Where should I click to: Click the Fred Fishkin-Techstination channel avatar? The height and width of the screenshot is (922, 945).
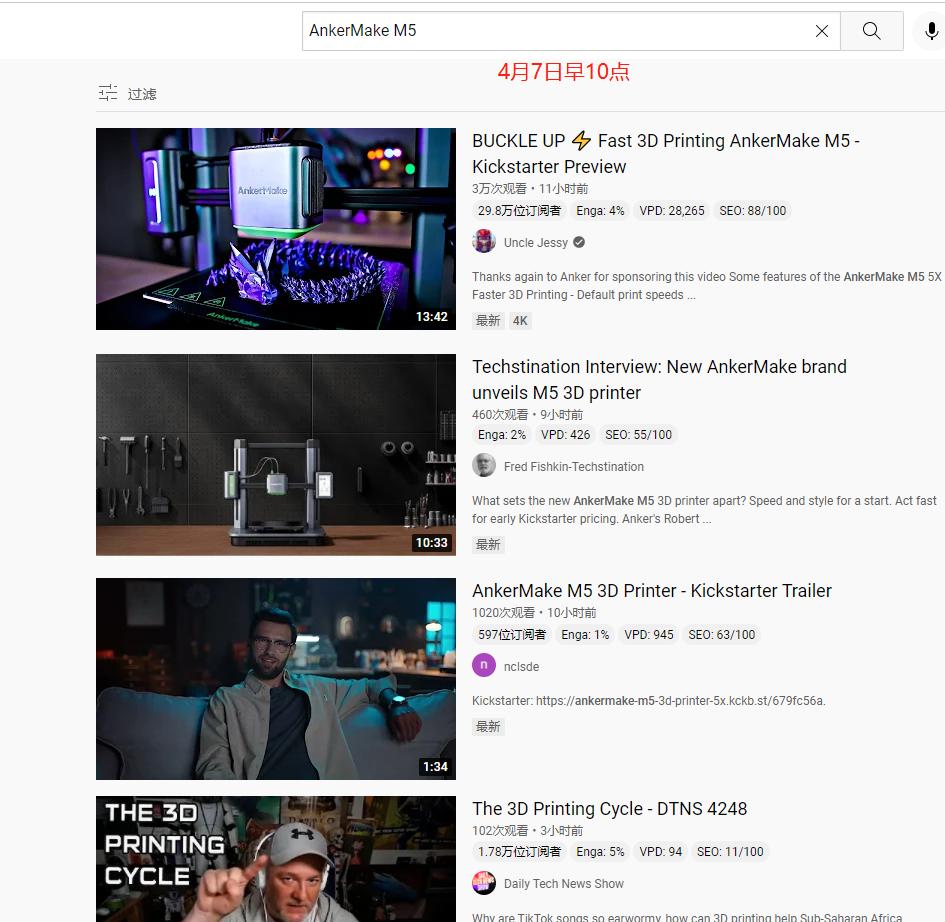tap(483, 466)
